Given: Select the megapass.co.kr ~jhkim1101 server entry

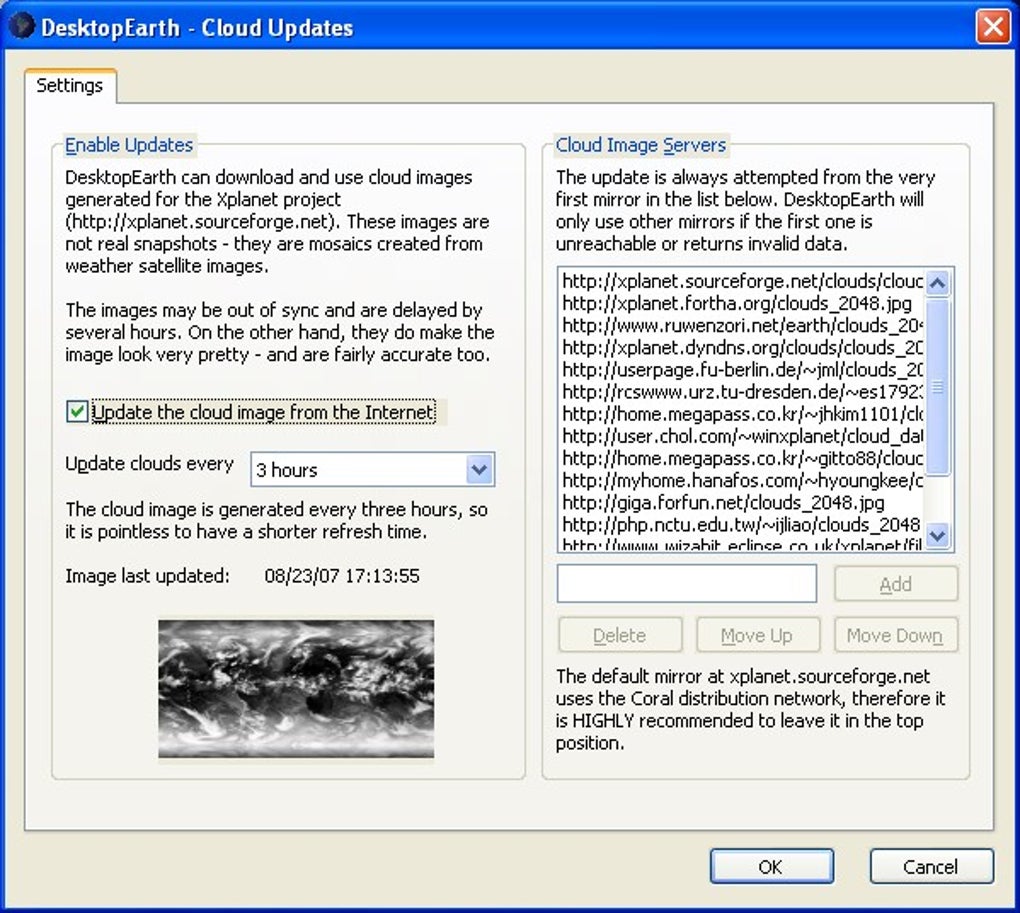Looking at the screenshot, I should [742, 414].
